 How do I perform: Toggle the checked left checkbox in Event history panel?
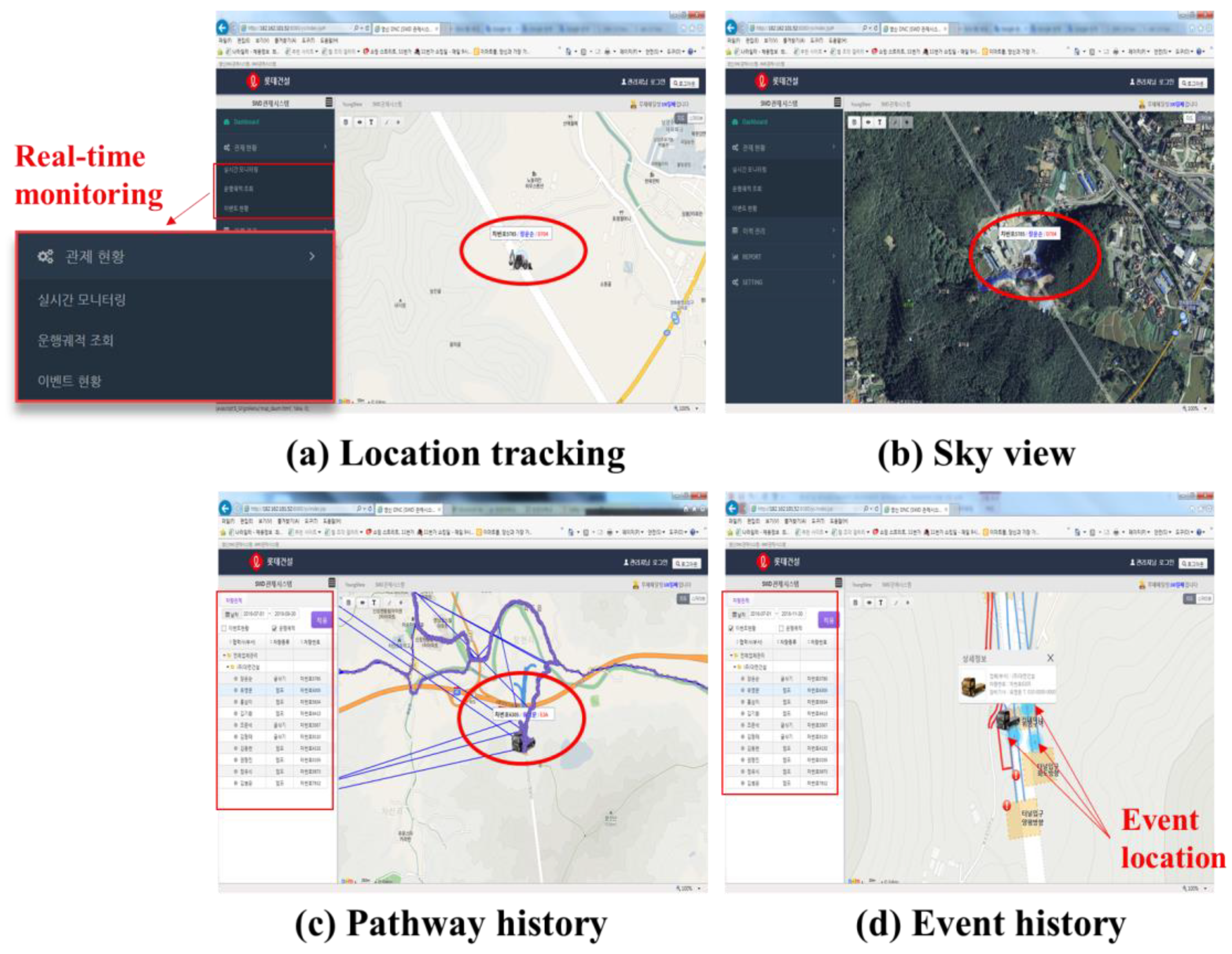[731, 628]
